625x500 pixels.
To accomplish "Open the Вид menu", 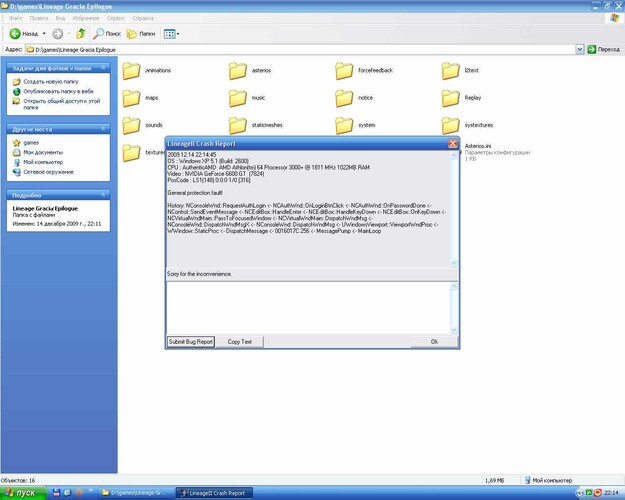I will click(x=60, y=18).
